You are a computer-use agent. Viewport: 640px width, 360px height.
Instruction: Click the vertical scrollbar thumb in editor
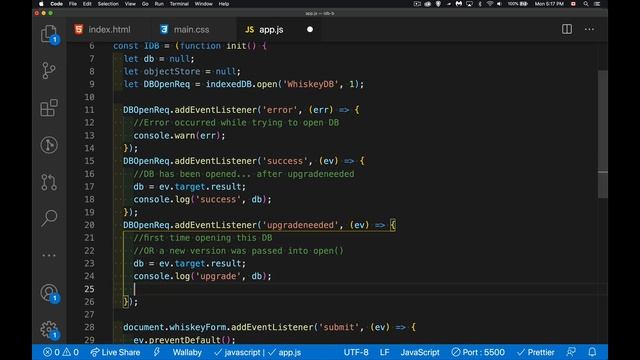[602, 134]
